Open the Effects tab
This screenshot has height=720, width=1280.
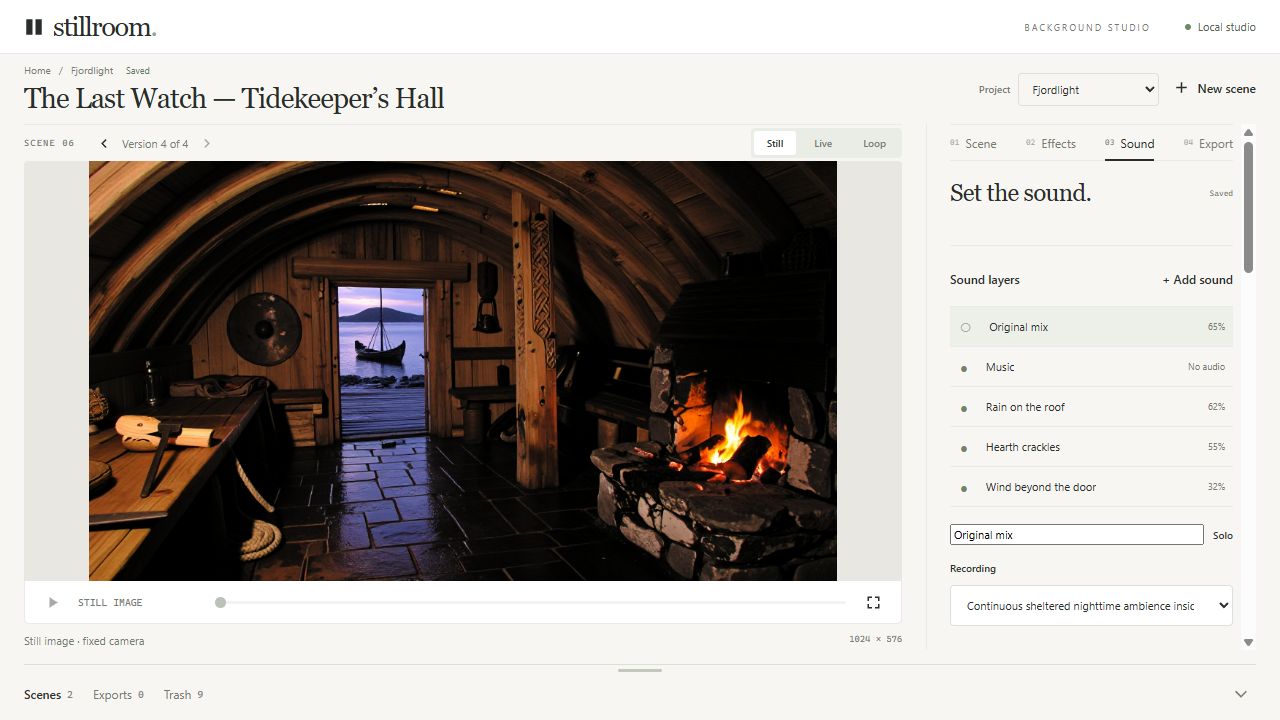coord(1051,144)
